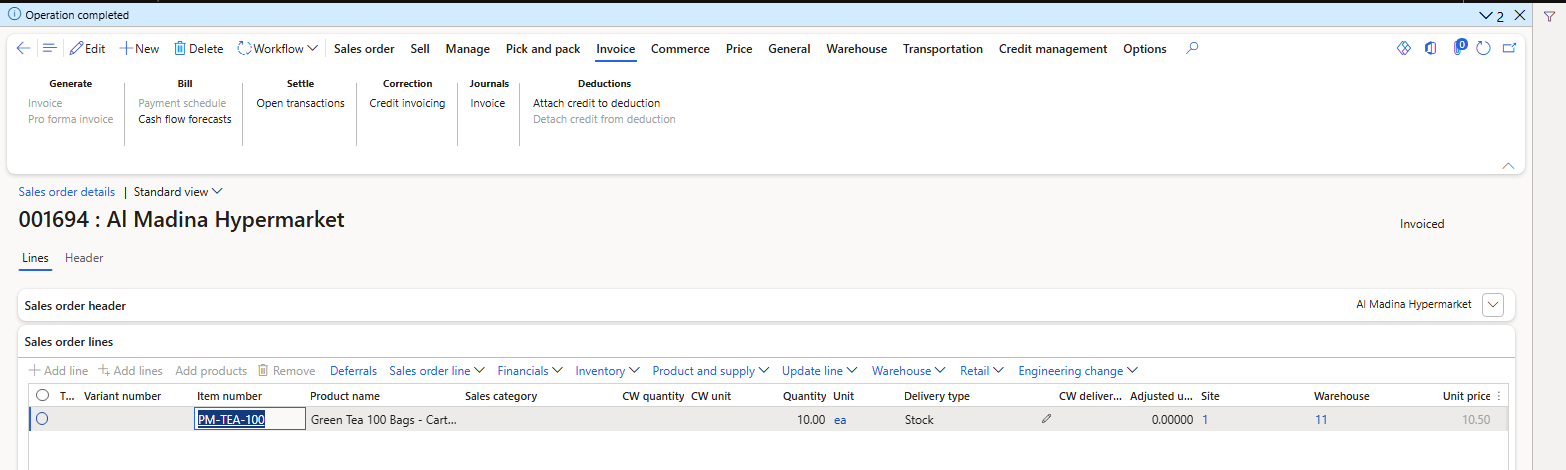1566x470 pixels.
Task: Refresh the page
Action: click(1483, 48)
